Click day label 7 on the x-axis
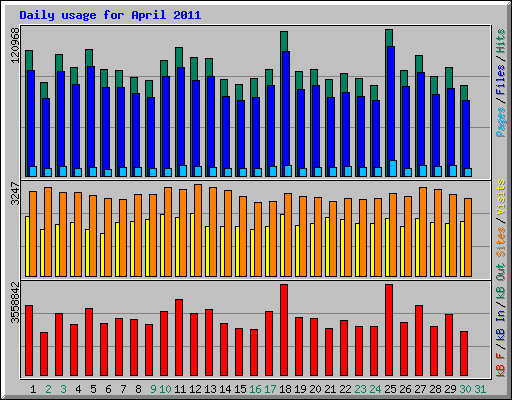 point(123,389)
